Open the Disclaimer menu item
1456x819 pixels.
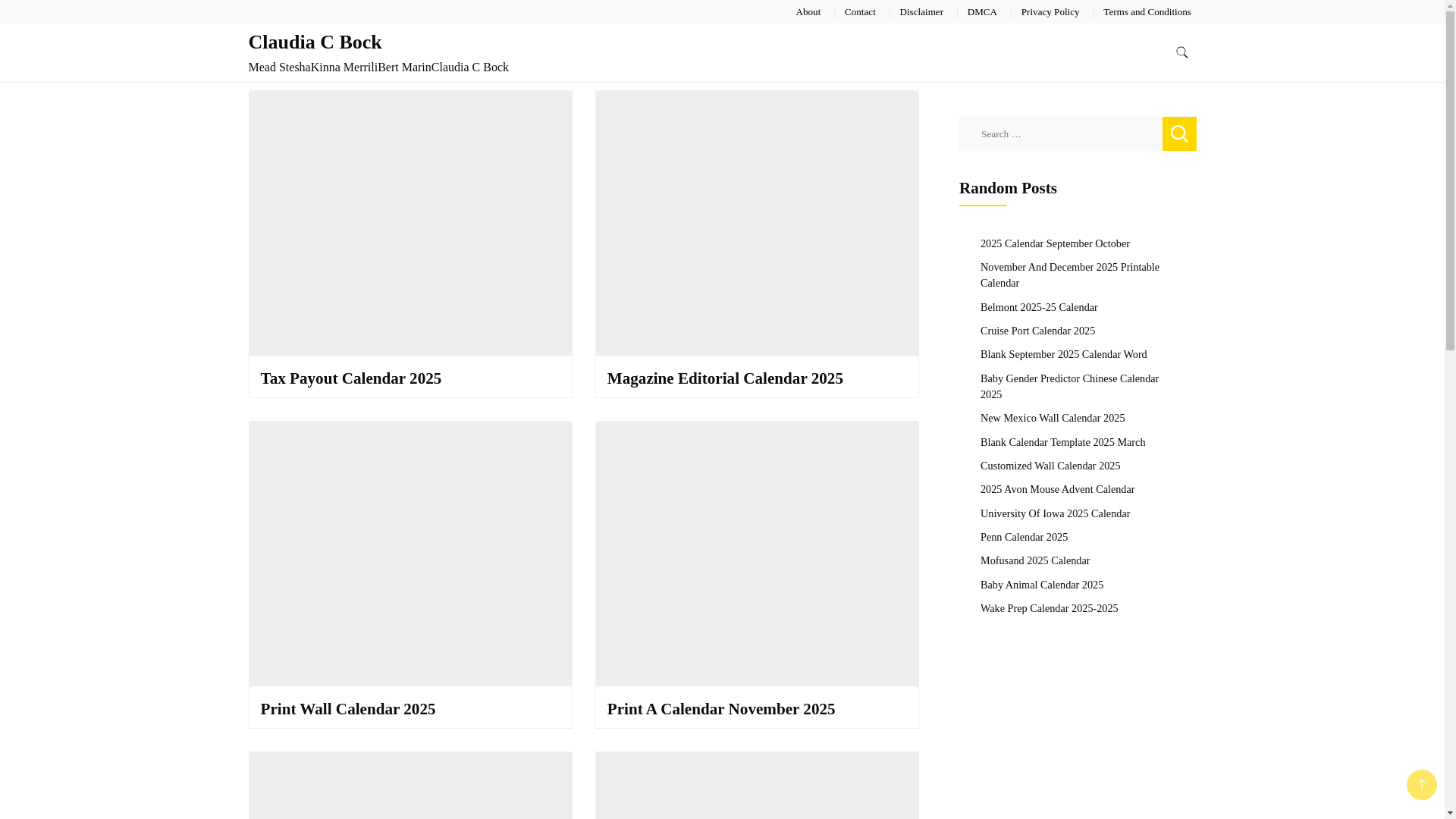point(921,11)
